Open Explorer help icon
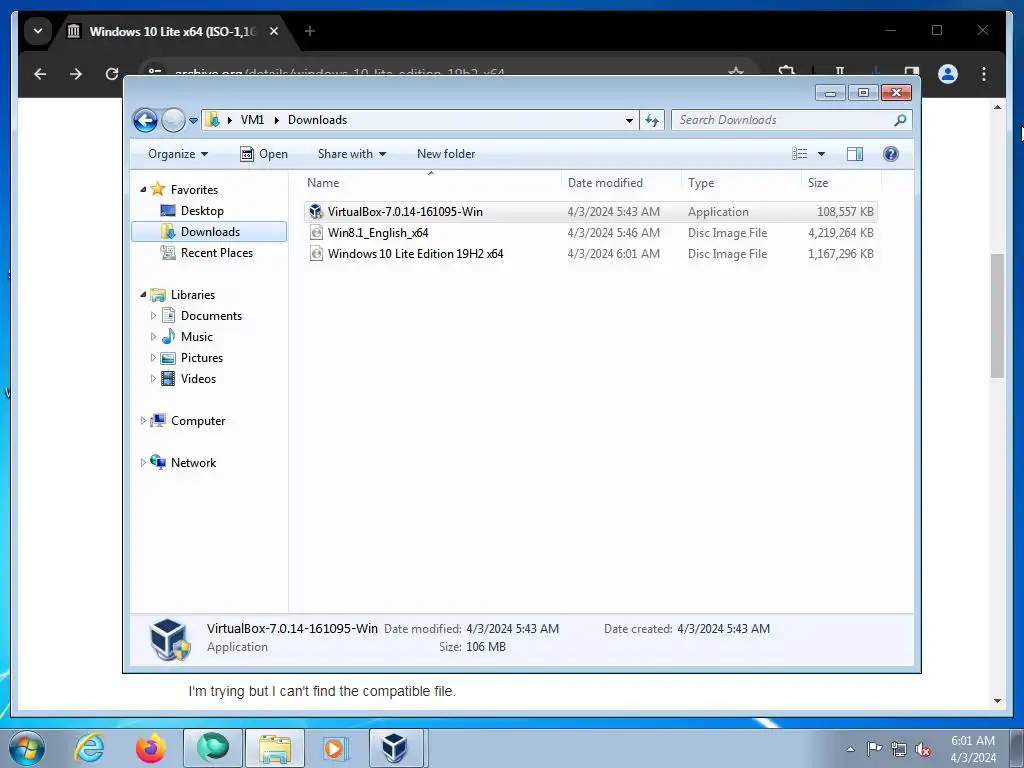The height and width of the screenshot is (768, 1024). [891, 154]
